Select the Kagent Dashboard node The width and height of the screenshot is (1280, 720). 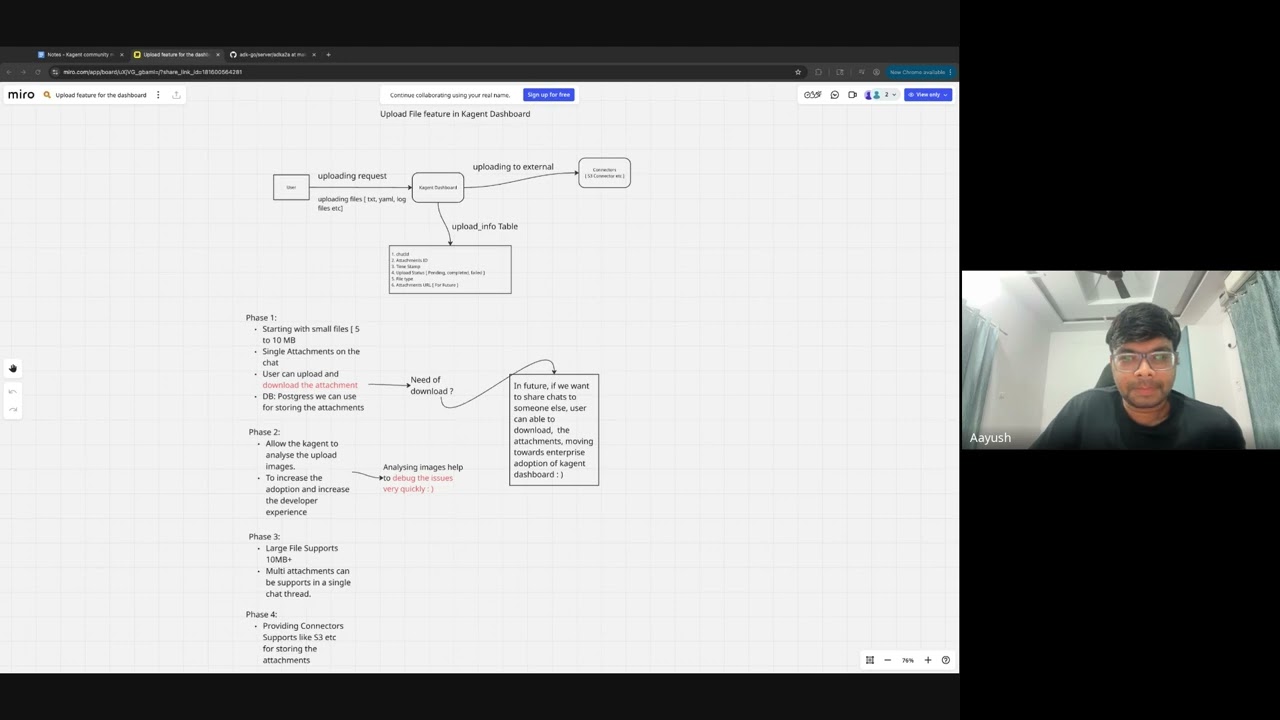click(x=438, y=187)
